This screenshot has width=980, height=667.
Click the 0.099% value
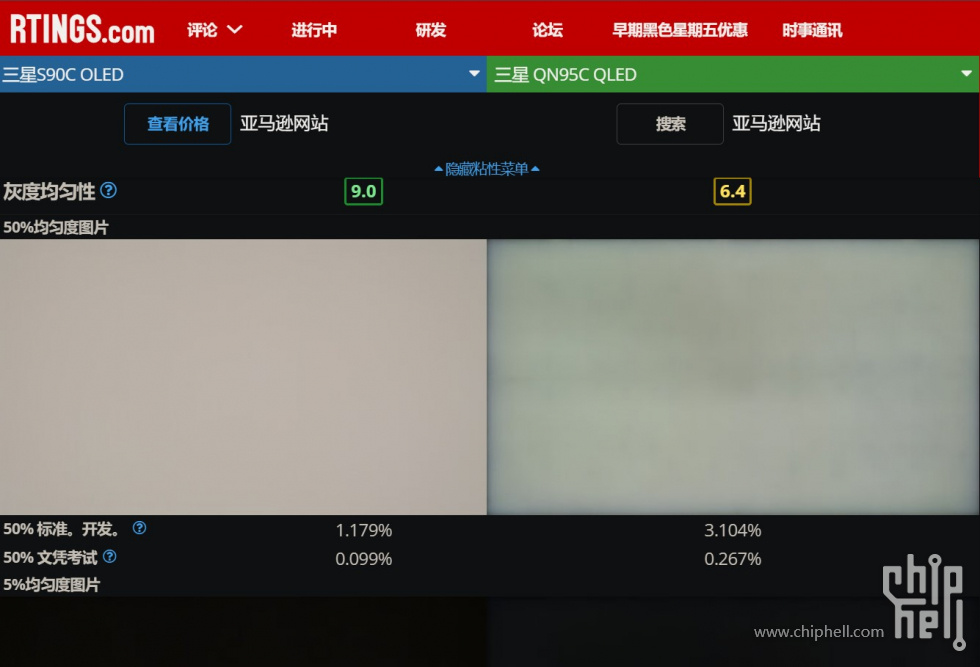(x=364, y=558)
